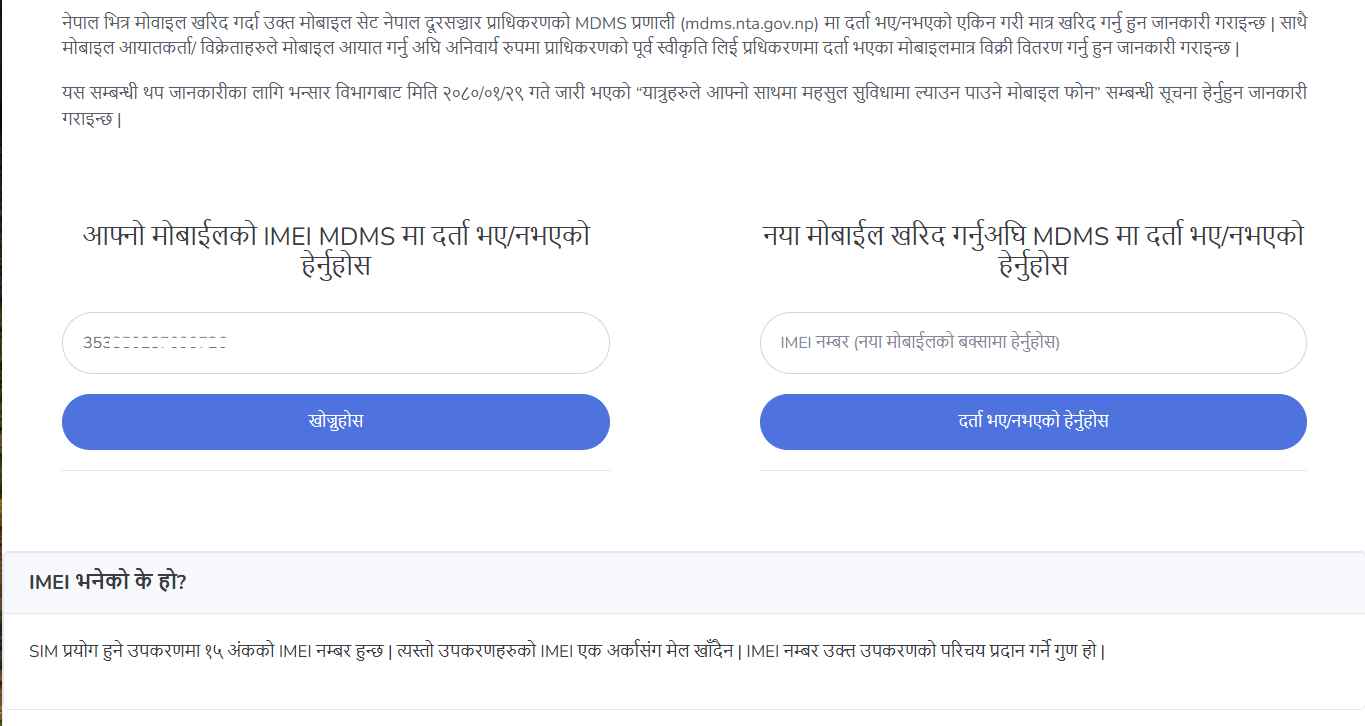Focus the new mobile IMEI नम्बर field
This screenshot has width=1365, height=726.
pos(1033,343)
